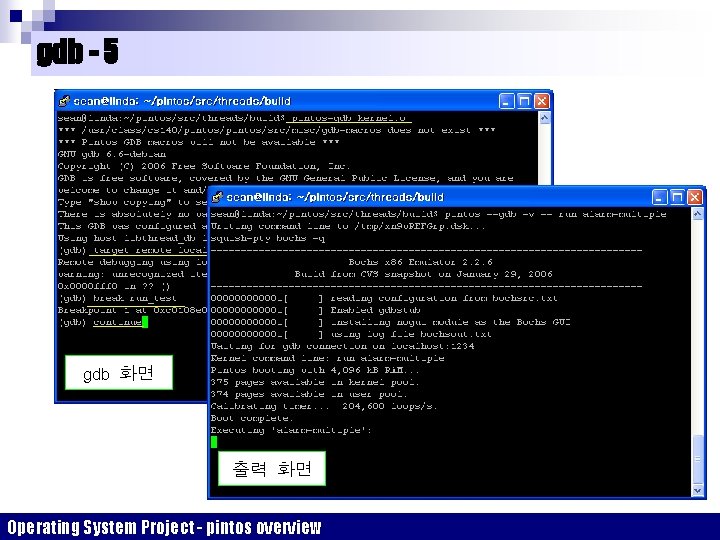Click the output window scrollbar thumb

click(x=698, y=458)
